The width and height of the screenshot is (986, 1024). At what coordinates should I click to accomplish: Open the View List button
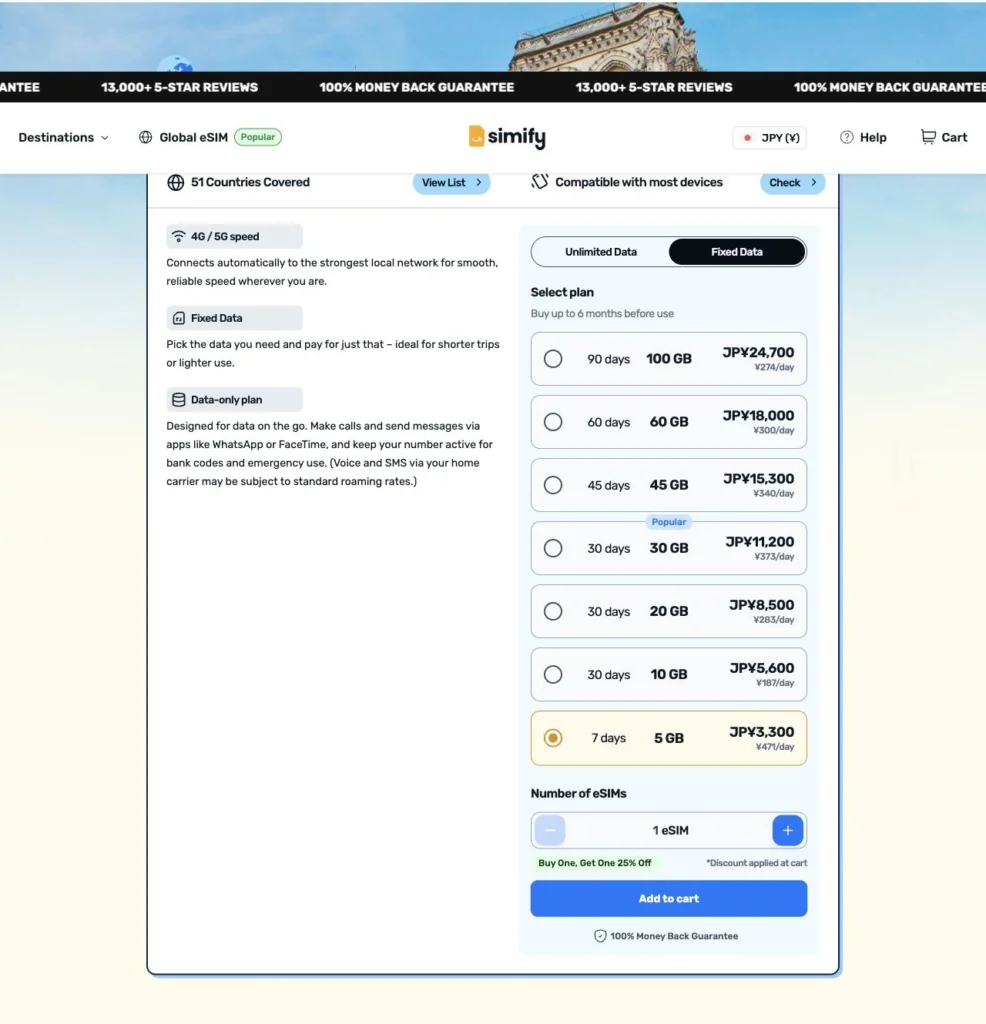click(451, 182)
